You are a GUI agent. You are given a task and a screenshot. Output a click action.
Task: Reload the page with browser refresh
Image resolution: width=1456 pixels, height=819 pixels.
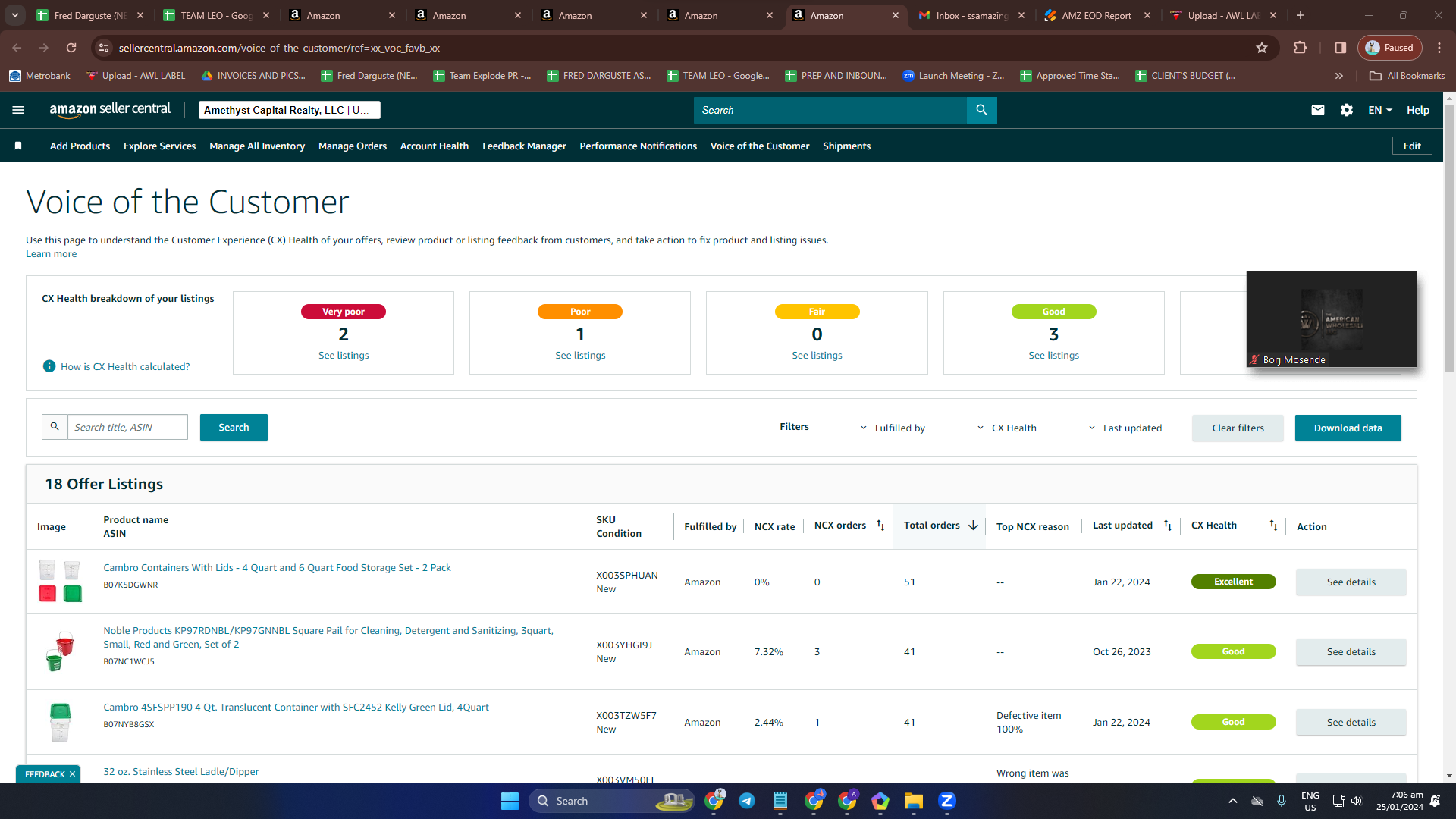[71, 48]
